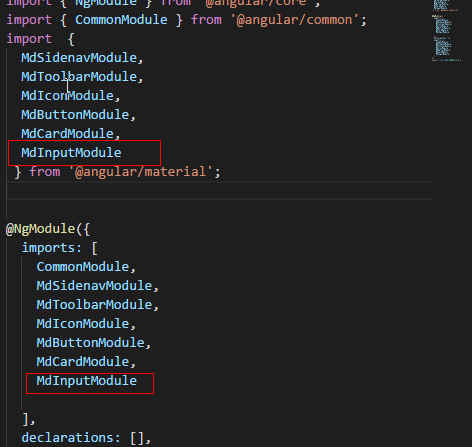Click the empty '[]' array after declarations
This screenshot has height=447, width=472.
(137, 438)
